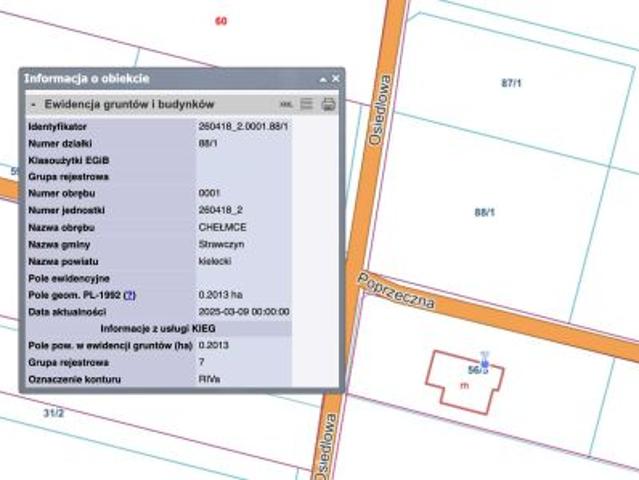639x480 pixels.
Task: Click the XML export icon in the section header
Action: coord(286,105)
